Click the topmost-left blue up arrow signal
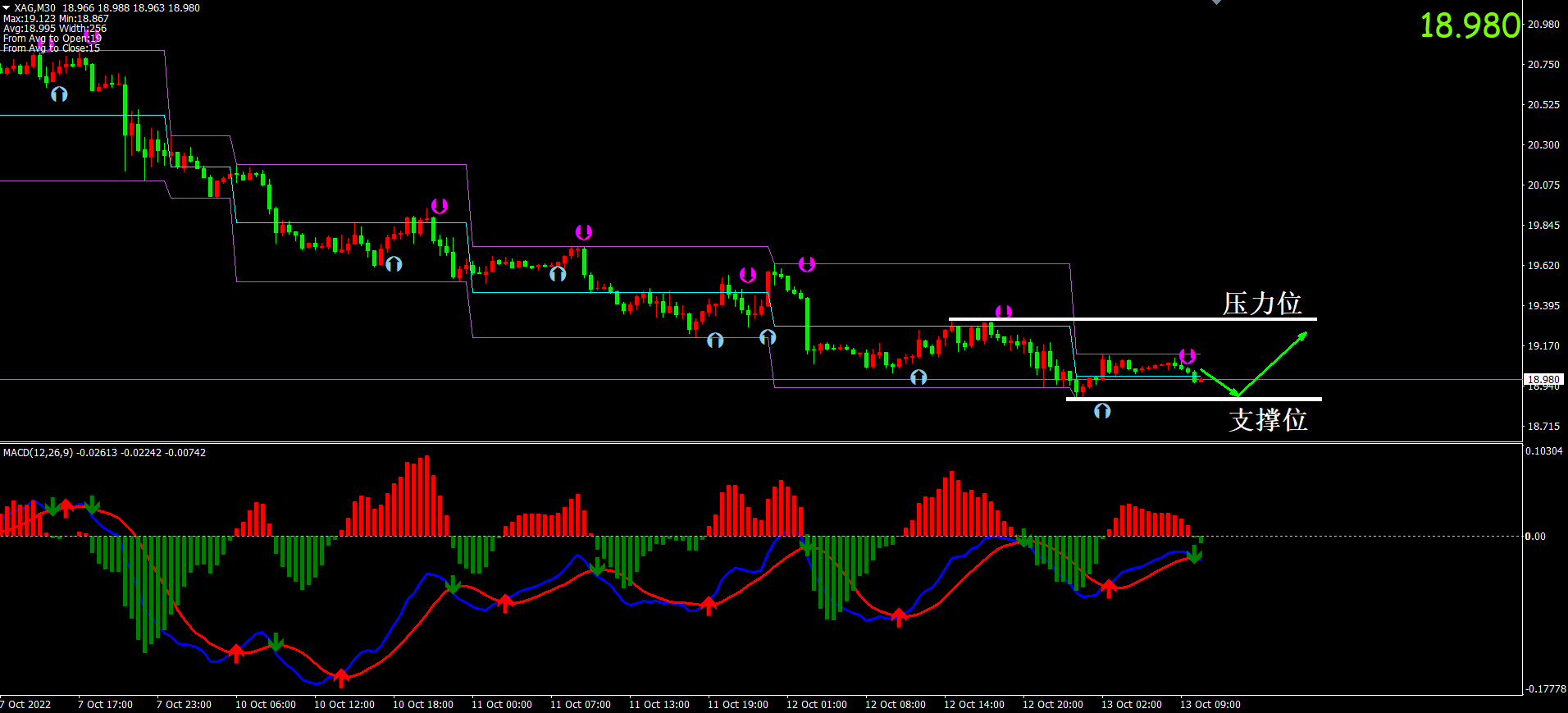1568x713 pixels. [59, 94]
